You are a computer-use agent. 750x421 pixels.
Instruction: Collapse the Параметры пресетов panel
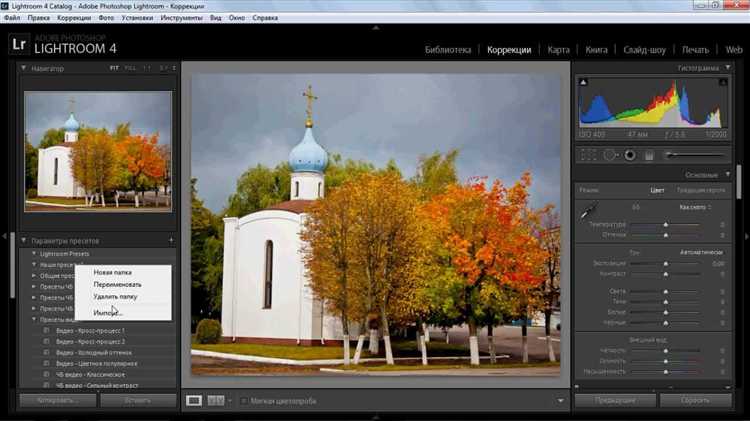pos(23,240)
